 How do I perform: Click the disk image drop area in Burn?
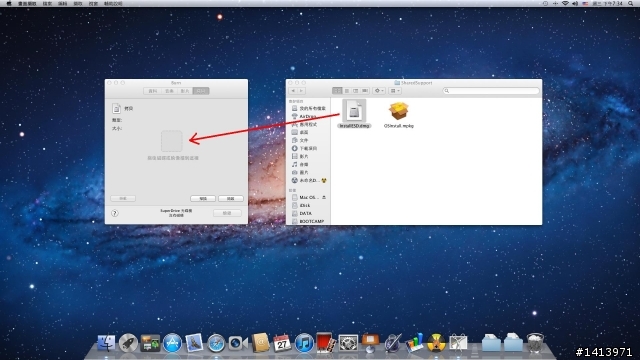(171, 141)
